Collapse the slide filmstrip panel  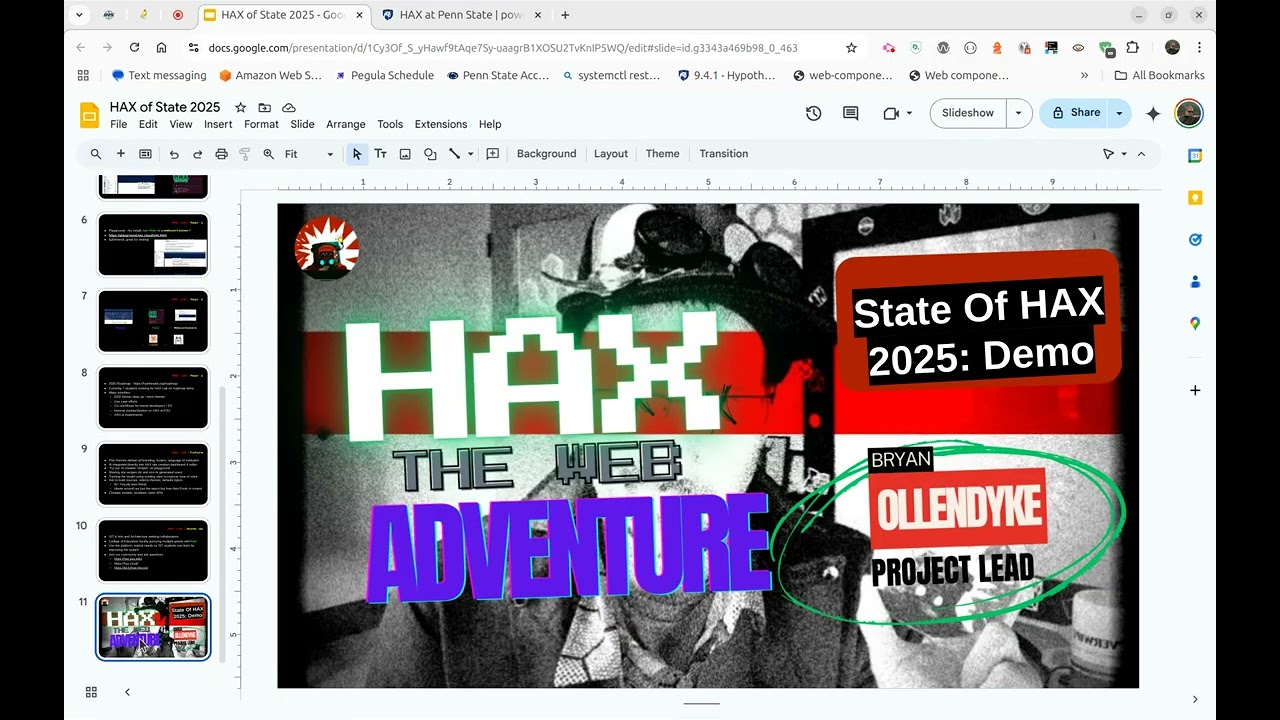(127, 692)
